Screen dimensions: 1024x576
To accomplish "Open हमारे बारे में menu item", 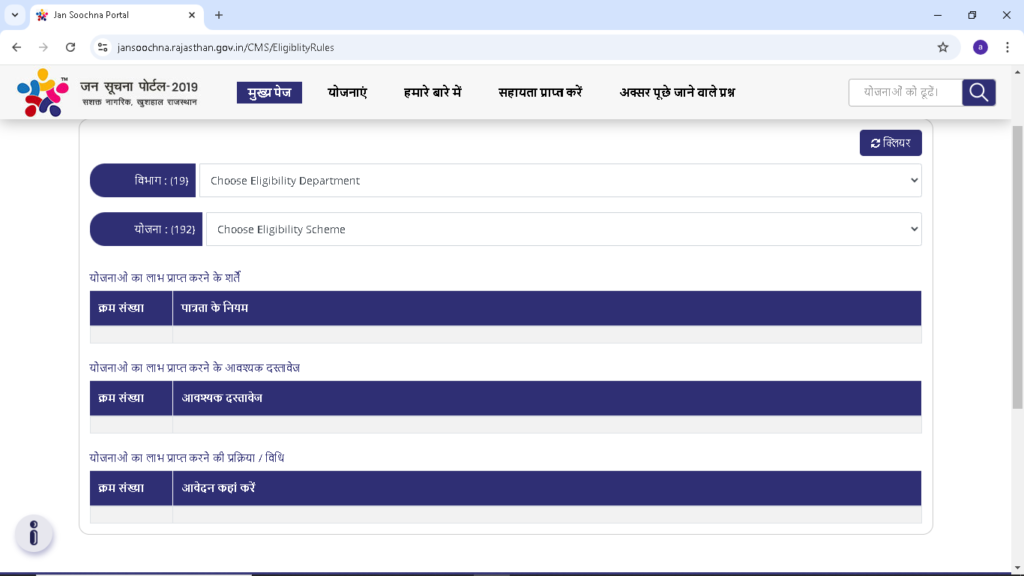I will click(432, 93).
